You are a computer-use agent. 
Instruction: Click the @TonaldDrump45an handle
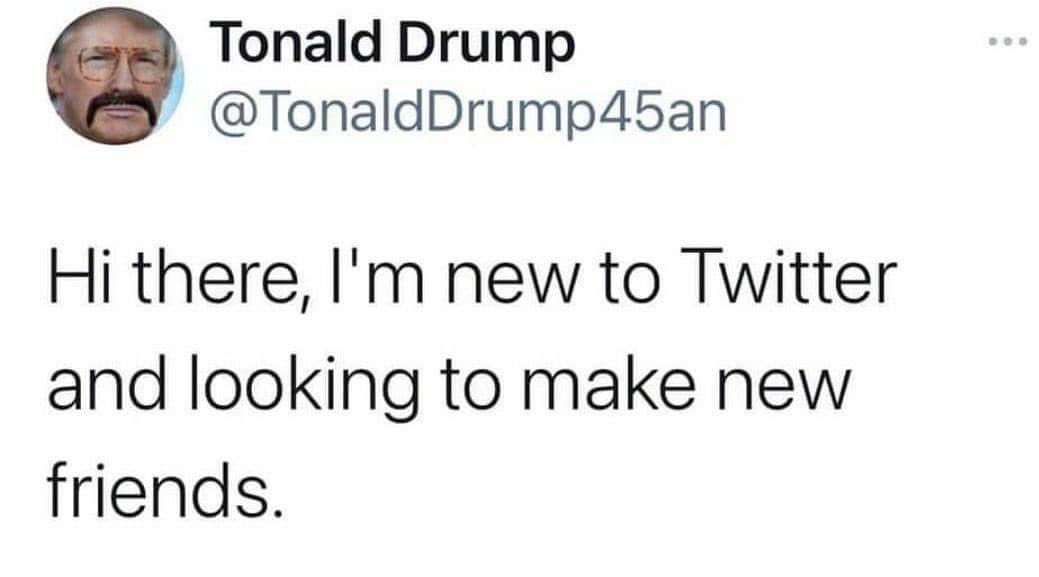[468, 113]
